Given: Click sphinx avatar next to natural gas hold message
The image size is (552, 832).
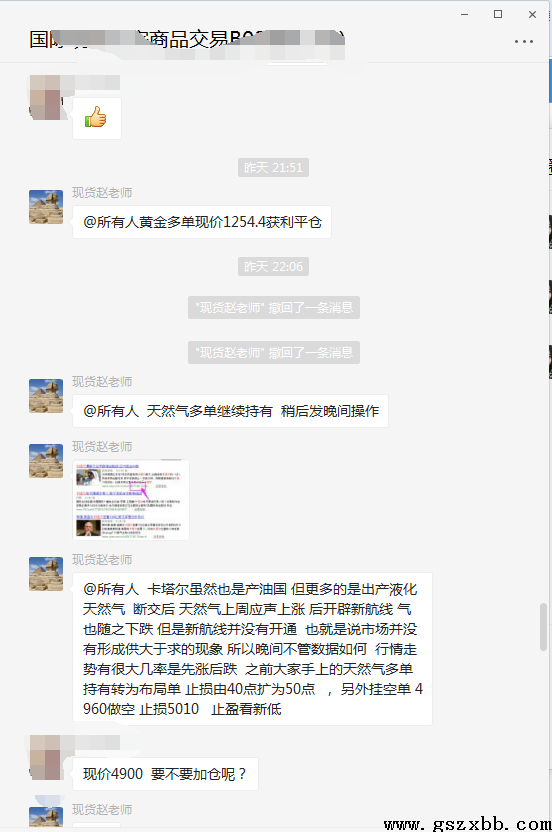Looking at the screenshot, I should (46, 396).
